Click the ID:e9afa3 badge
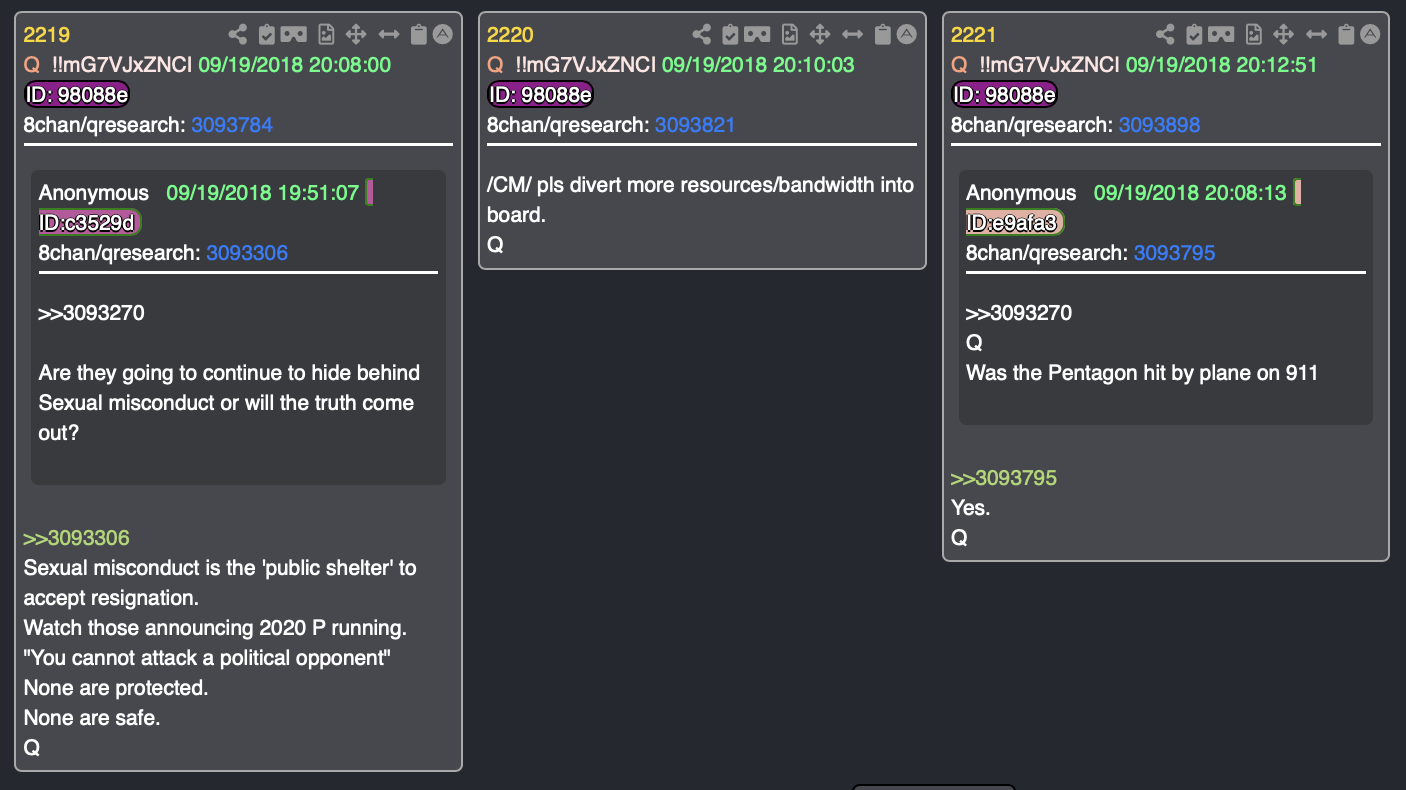Image resolution: width=1406 pixels, height=790 pixels. [1015, 223]
